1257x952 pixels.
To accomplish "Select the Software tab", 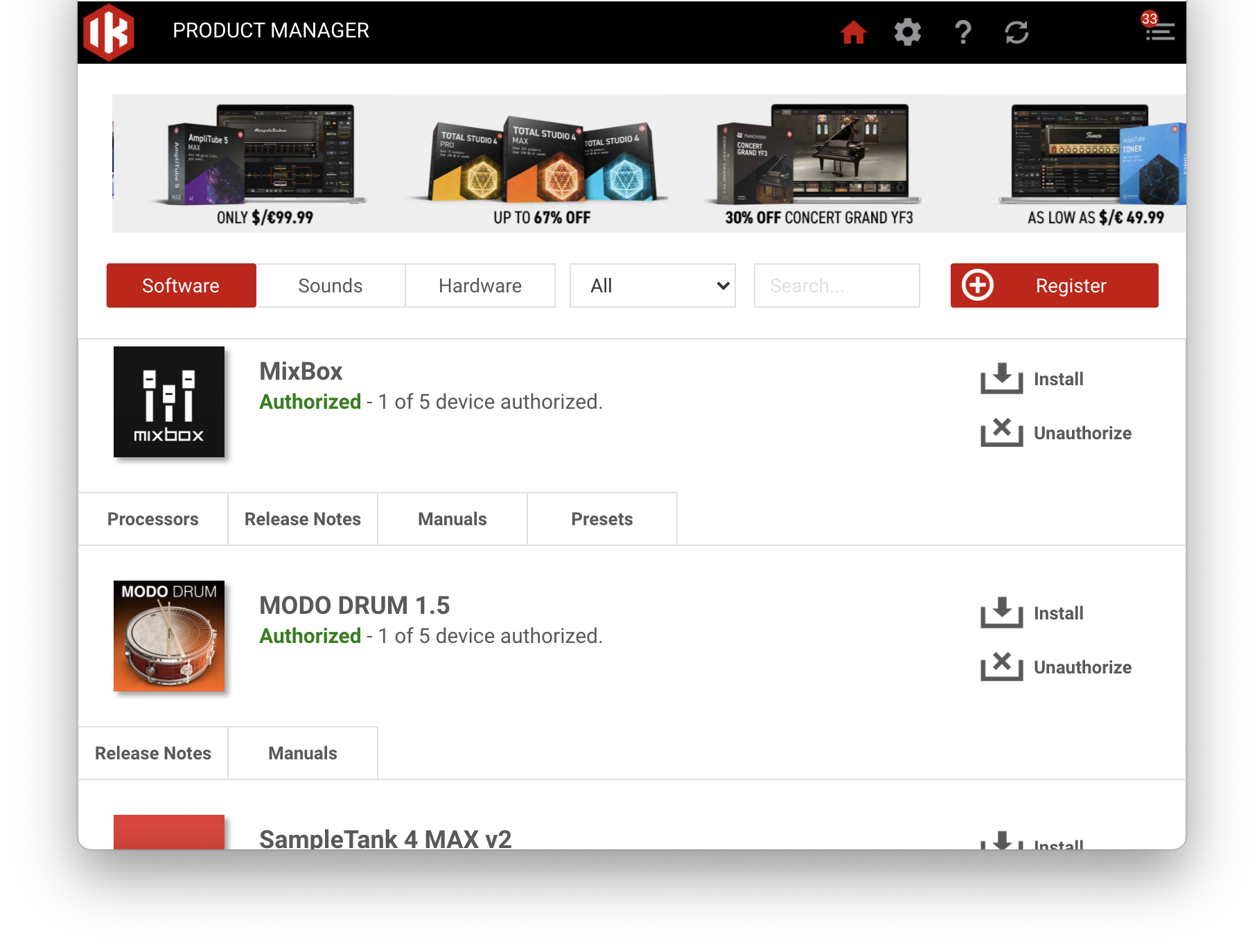I will [181, 285].
